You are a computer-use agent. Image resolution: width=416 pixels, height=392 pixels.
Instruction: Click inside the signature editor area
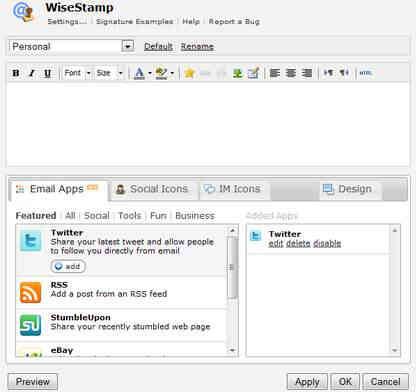click(x=208, y=124)
